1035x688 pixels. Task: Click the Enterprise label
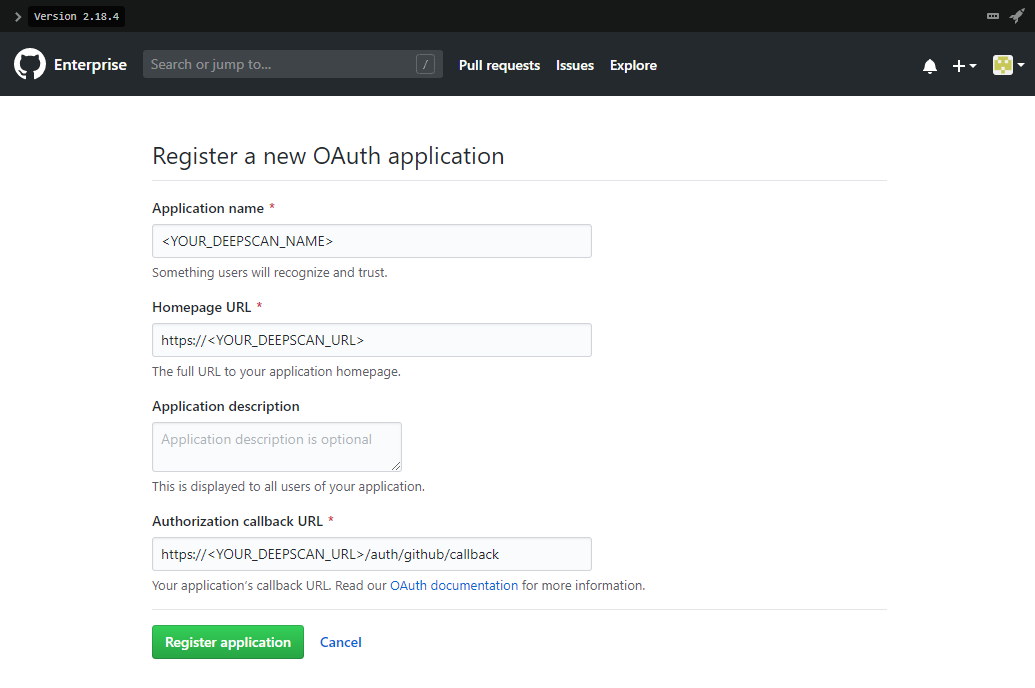coord(90,65)
